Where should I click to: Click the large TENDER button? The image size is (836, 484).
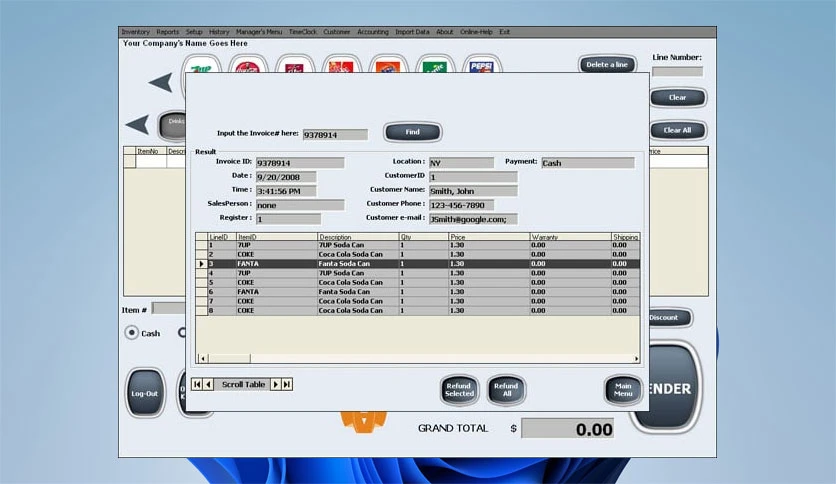(672, 388)
